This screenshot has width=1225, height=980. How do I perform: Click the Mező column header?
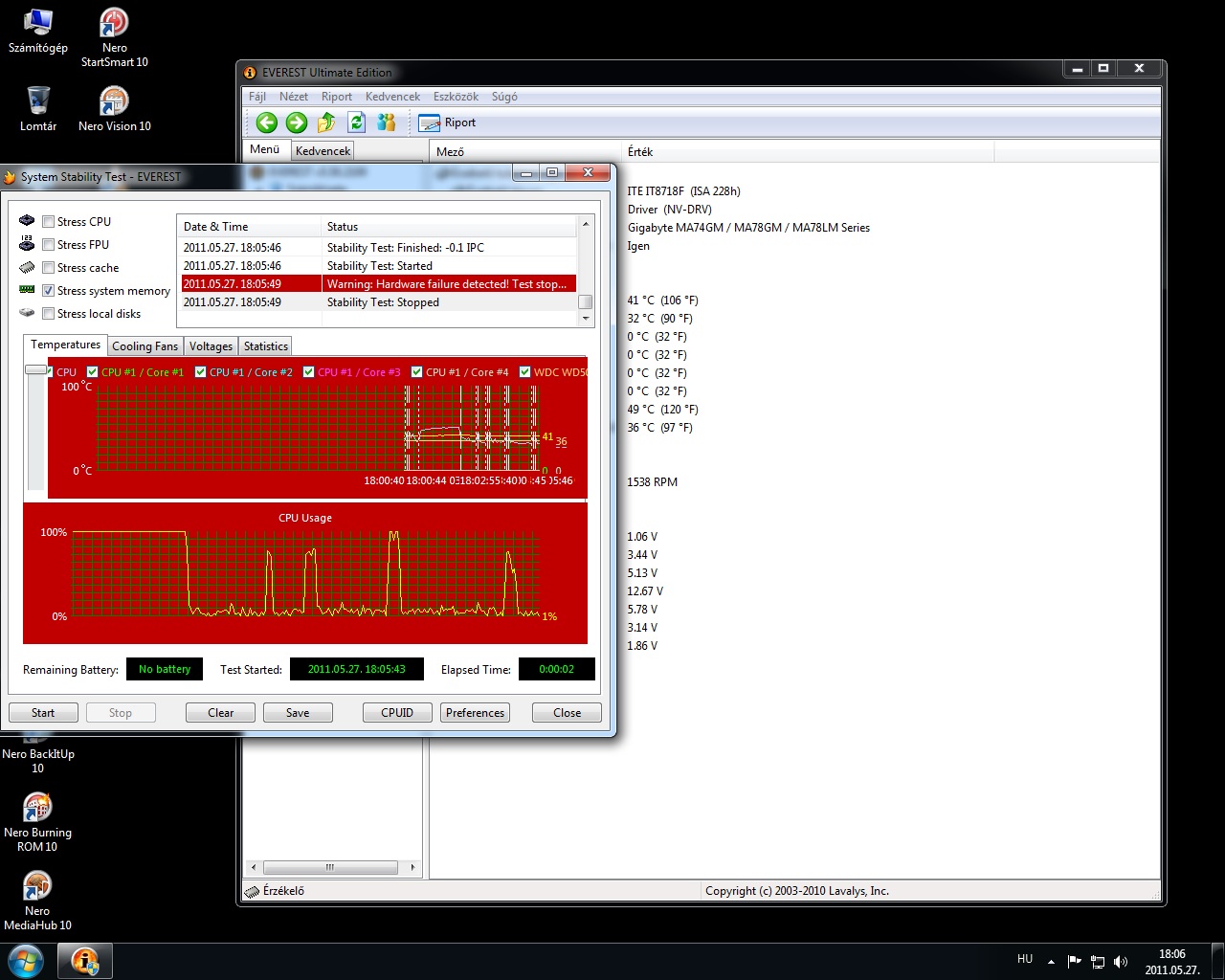[525, 151]
